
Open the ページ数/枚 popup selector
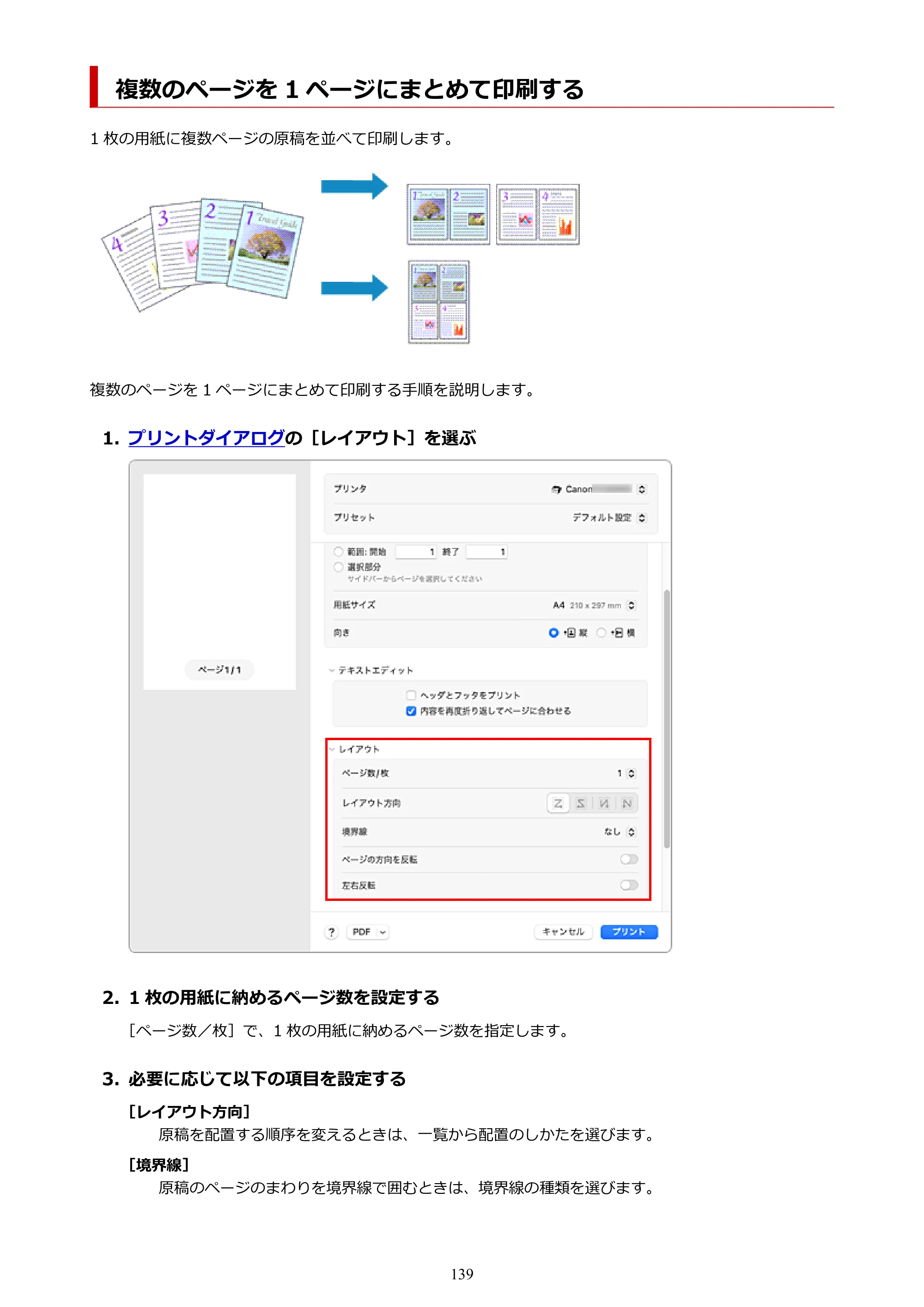pos(631,773)
